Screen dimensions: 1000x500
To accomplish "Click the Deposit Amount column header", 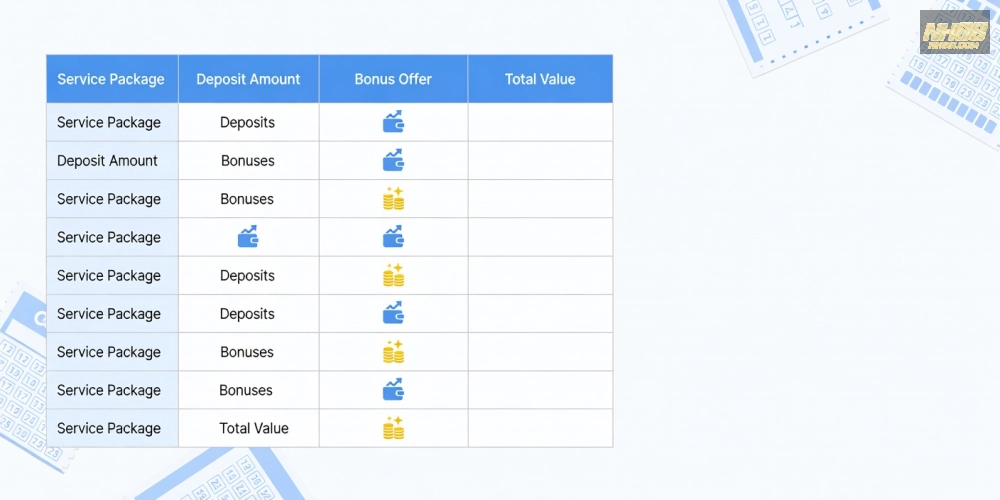I will [248, 79].
